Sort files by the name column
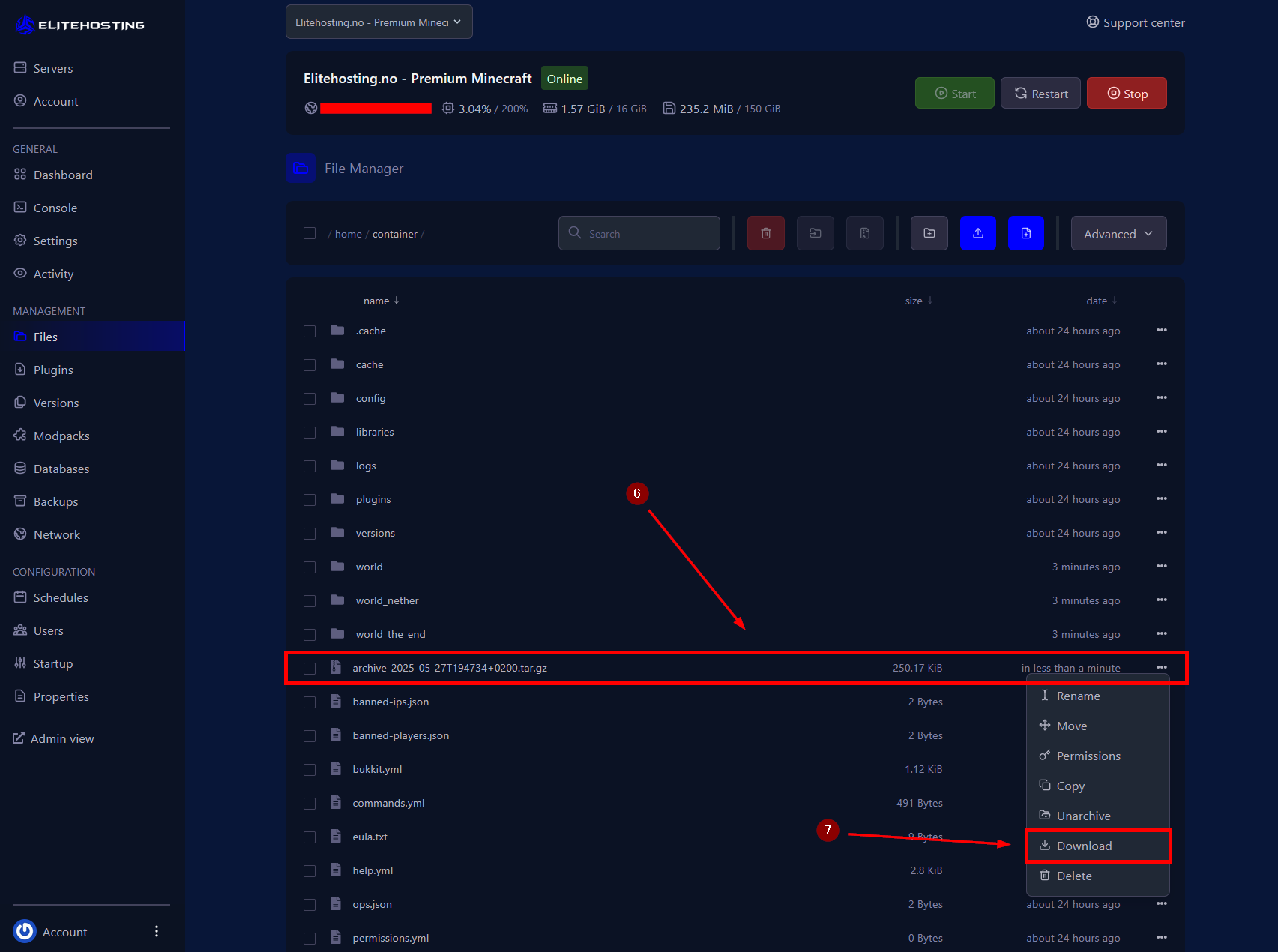Viewport: 1278px width, 952px height. click(x=382, y=301)
